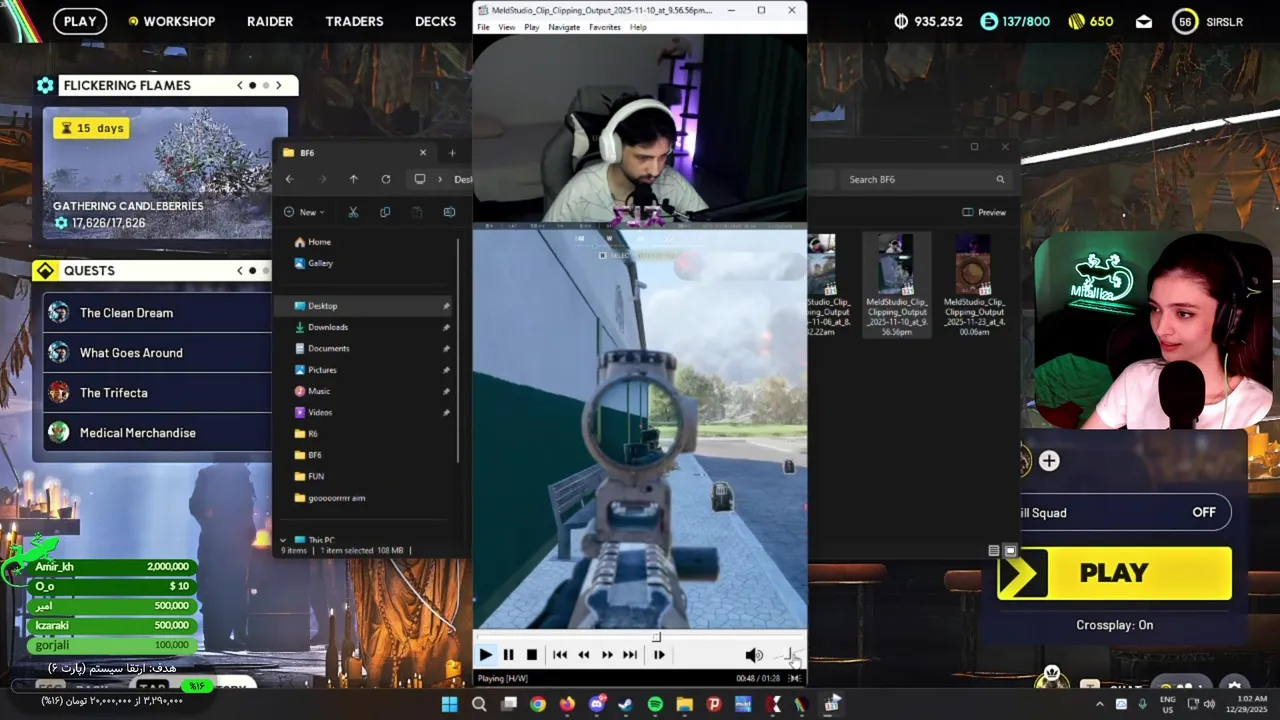Step forward one frame
The image size is (1280, 720).
[x=659, y=655]
